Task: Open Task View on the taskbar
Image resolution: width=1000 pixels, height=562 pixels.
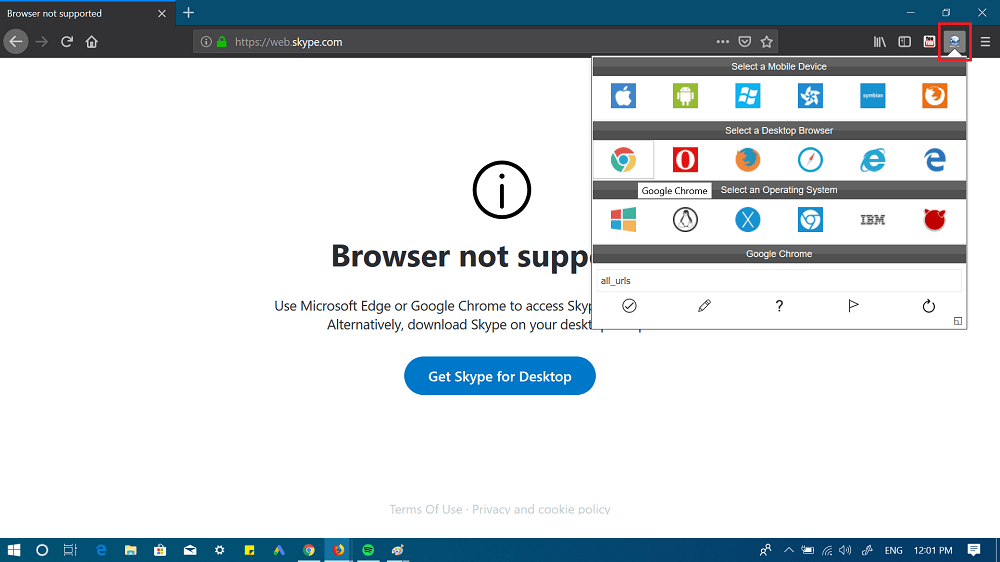Action: (x=70, y=550)
